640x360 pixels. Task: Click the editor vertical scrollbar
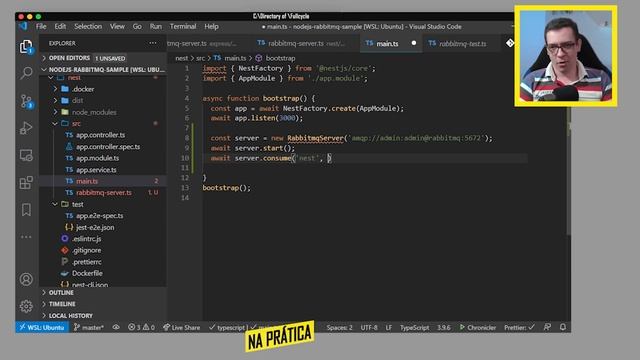tap(568, 171)
